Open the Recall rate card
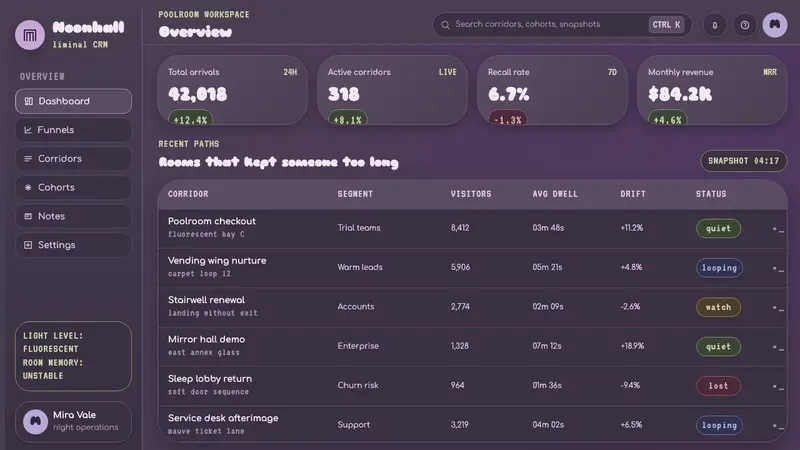 (553, 90)
